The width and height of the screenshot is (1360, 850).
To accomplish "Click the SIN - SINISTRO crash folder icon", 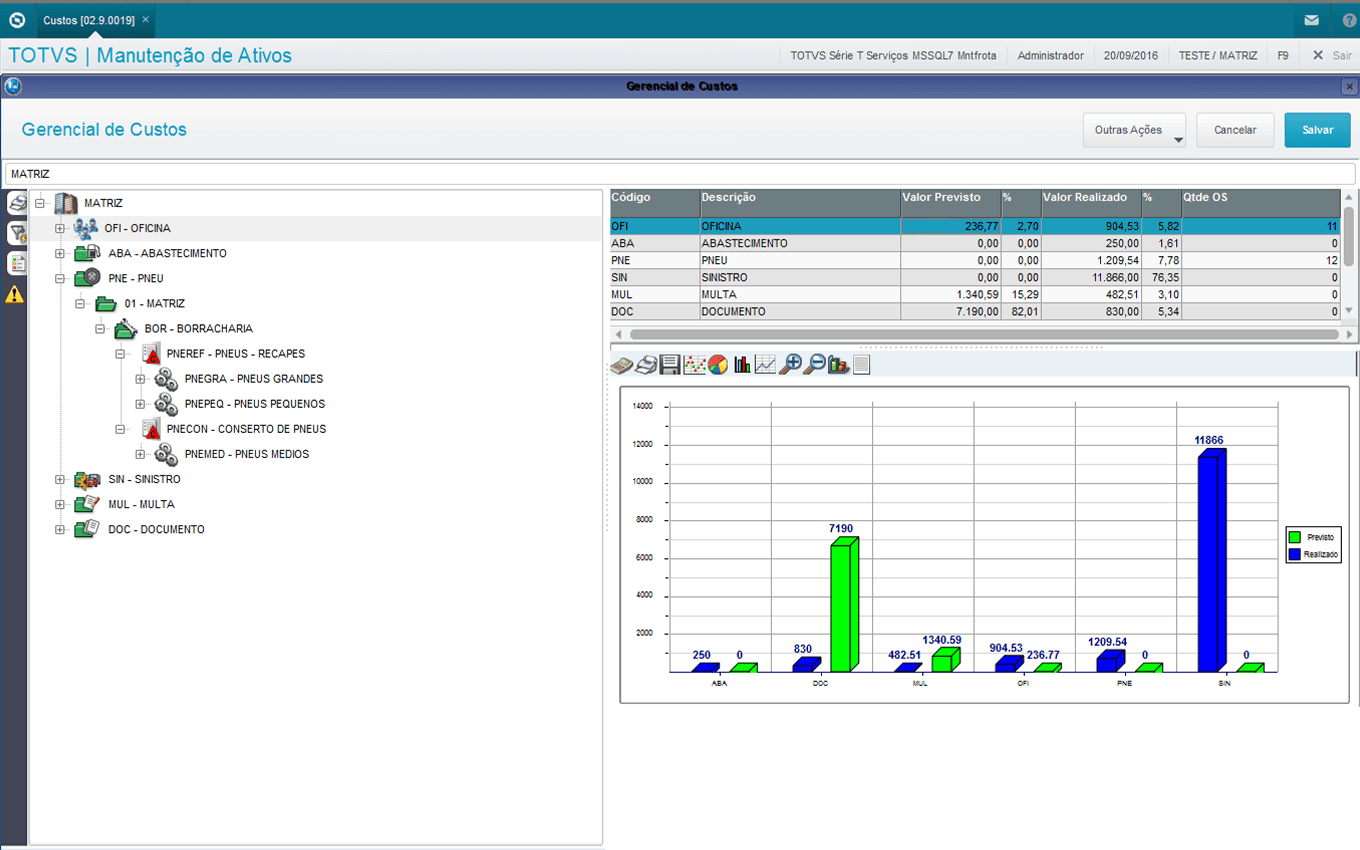I will pos(86,479).
